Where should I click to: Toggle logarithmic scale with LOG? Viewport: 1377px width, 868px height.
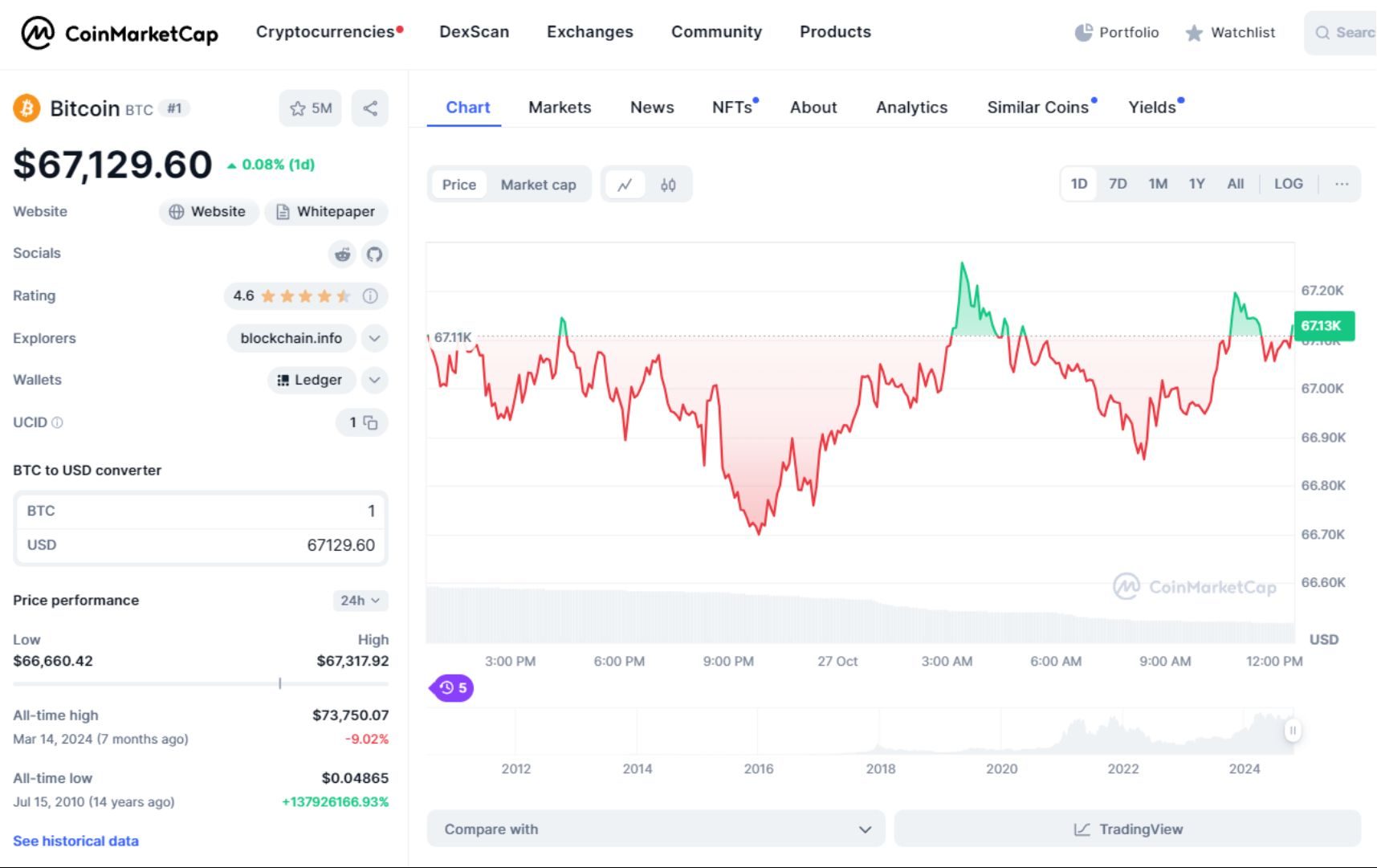click(1288, 183)
